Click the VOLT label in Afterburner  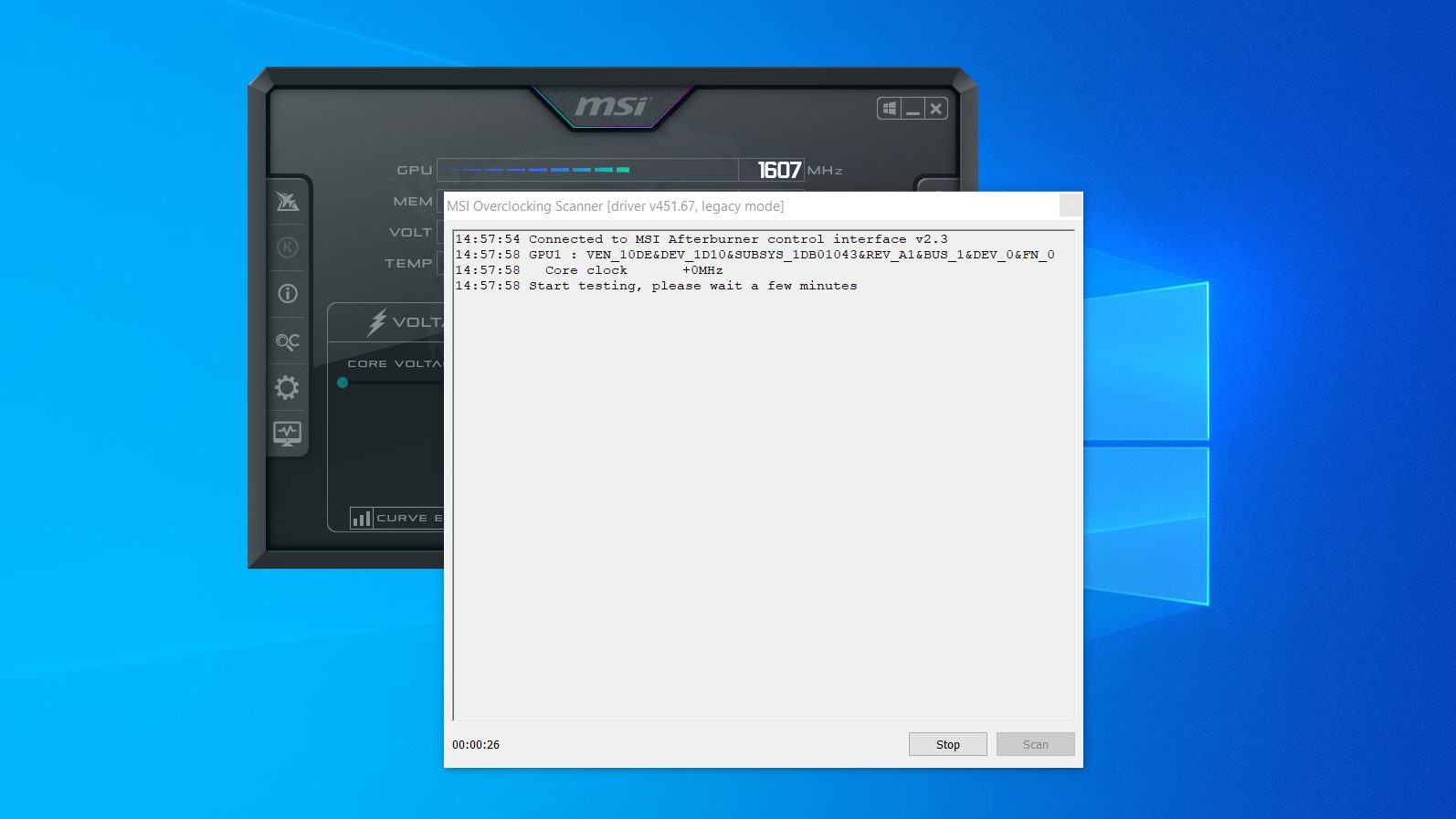[x=410, y=232]
